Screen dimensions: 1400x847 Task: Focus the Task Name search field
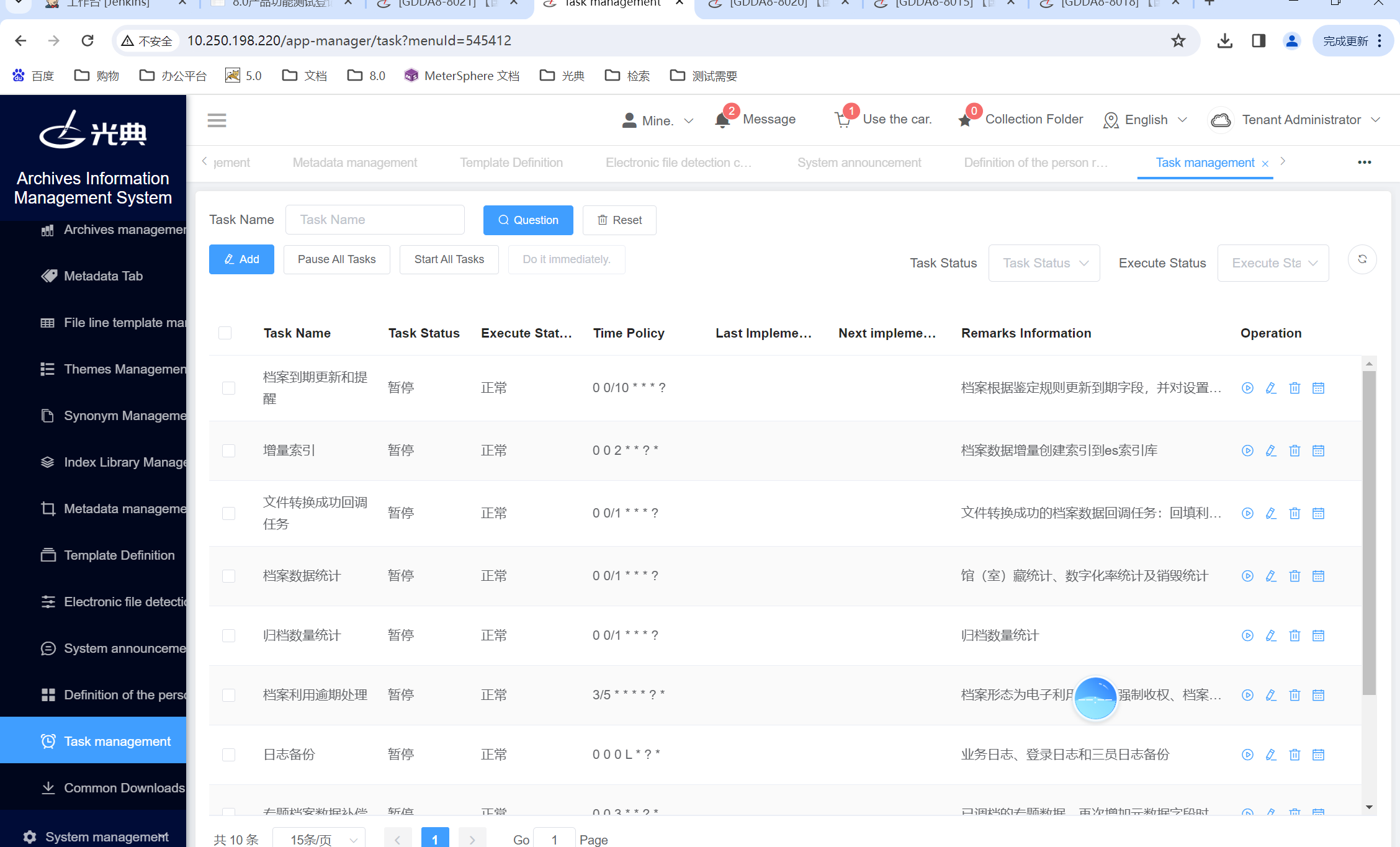tap(375, 220)
